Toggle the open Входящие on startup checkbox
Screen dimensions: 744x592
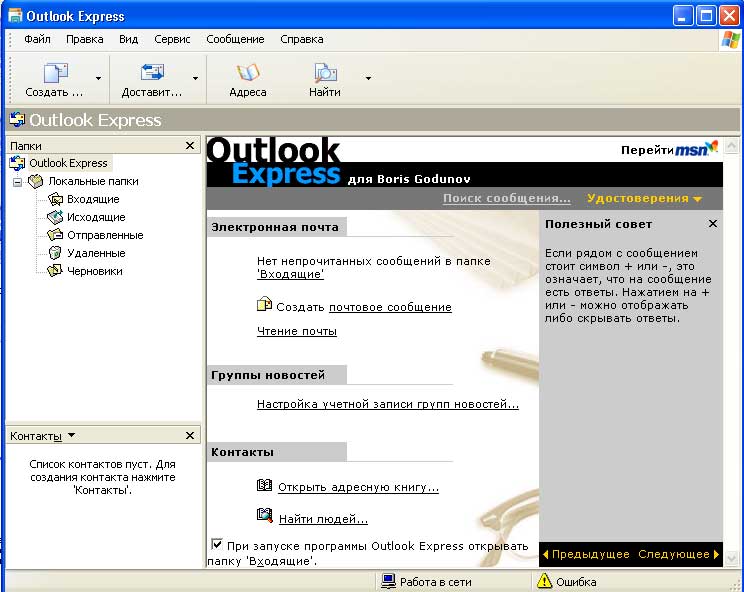(217, 544)
